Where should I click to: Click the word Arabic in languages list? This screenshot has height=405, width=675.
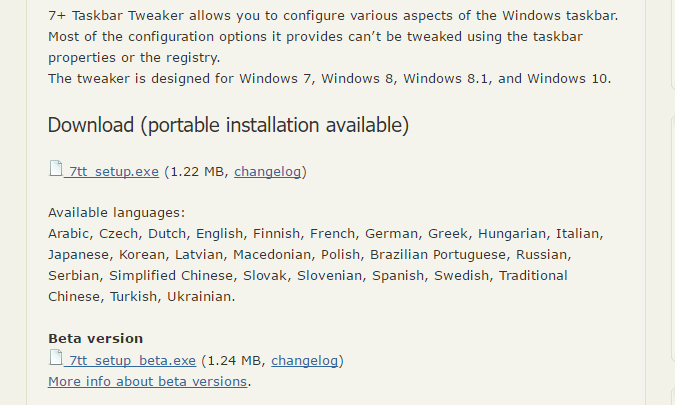pos(68,233)
